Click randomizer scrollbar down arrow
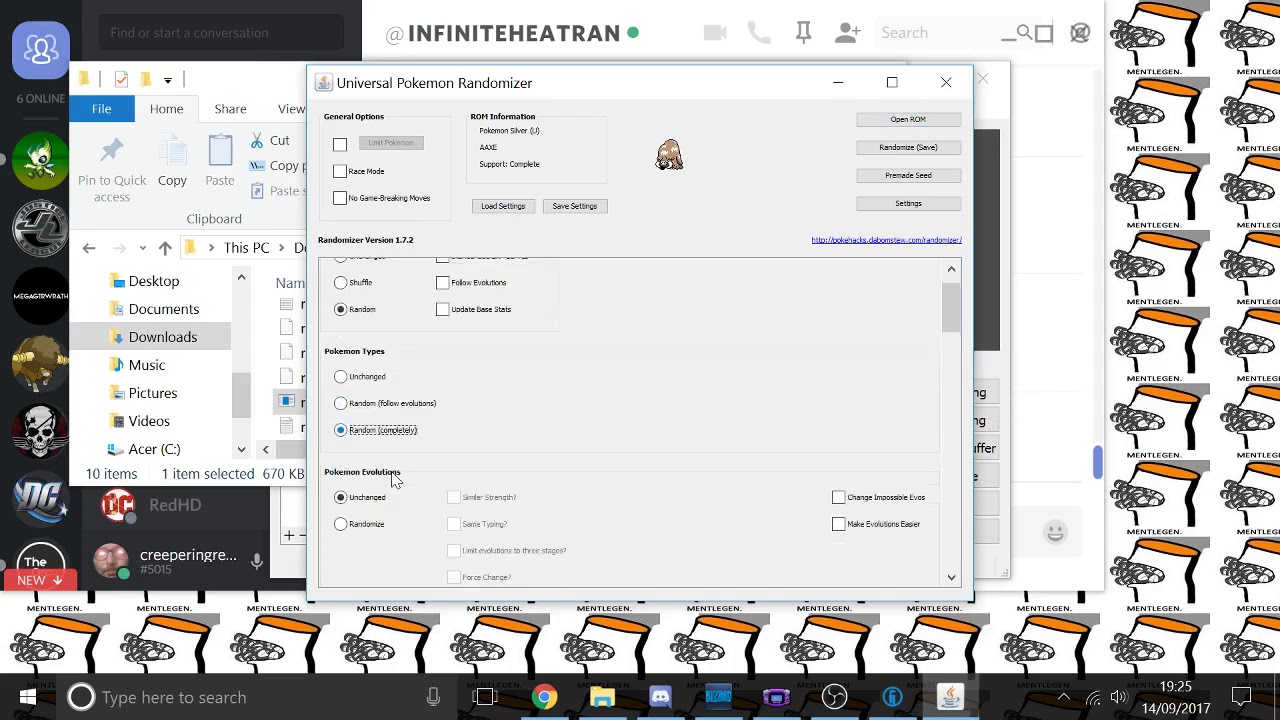The width and height of the screenshot is (1280, 720). click(x=951, y=577)
